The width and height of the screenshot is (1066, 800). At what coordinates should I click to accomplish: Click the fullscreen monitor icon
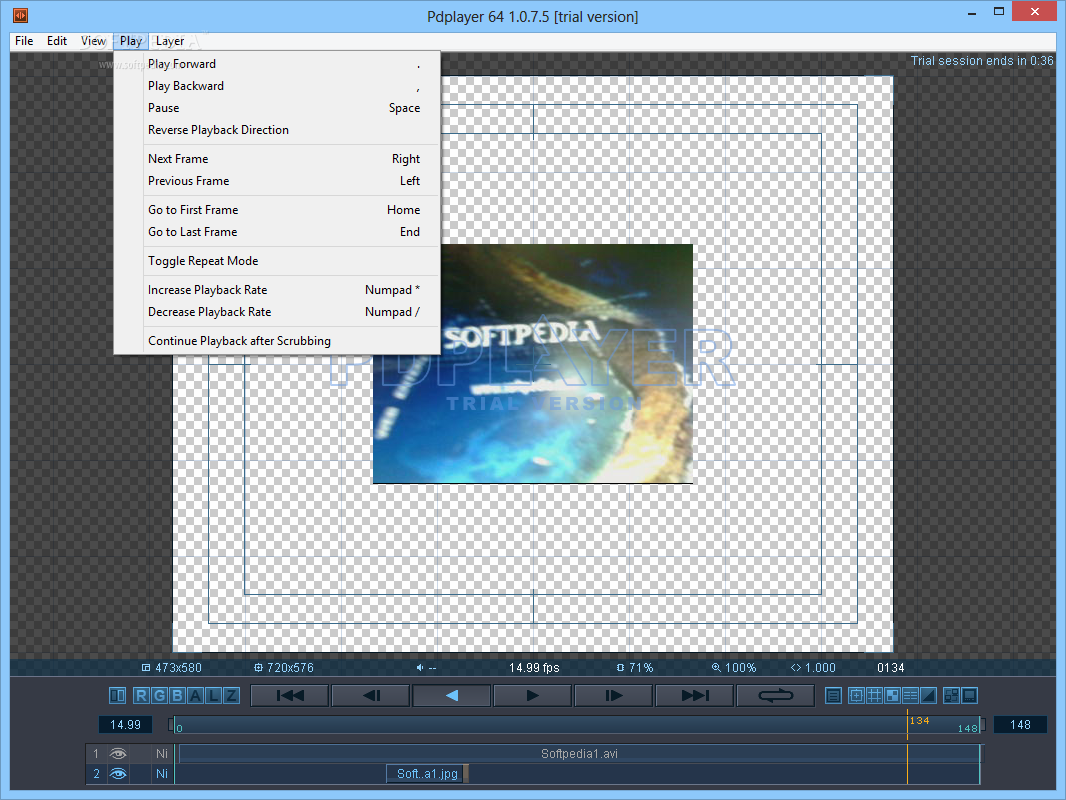[970, 695]
